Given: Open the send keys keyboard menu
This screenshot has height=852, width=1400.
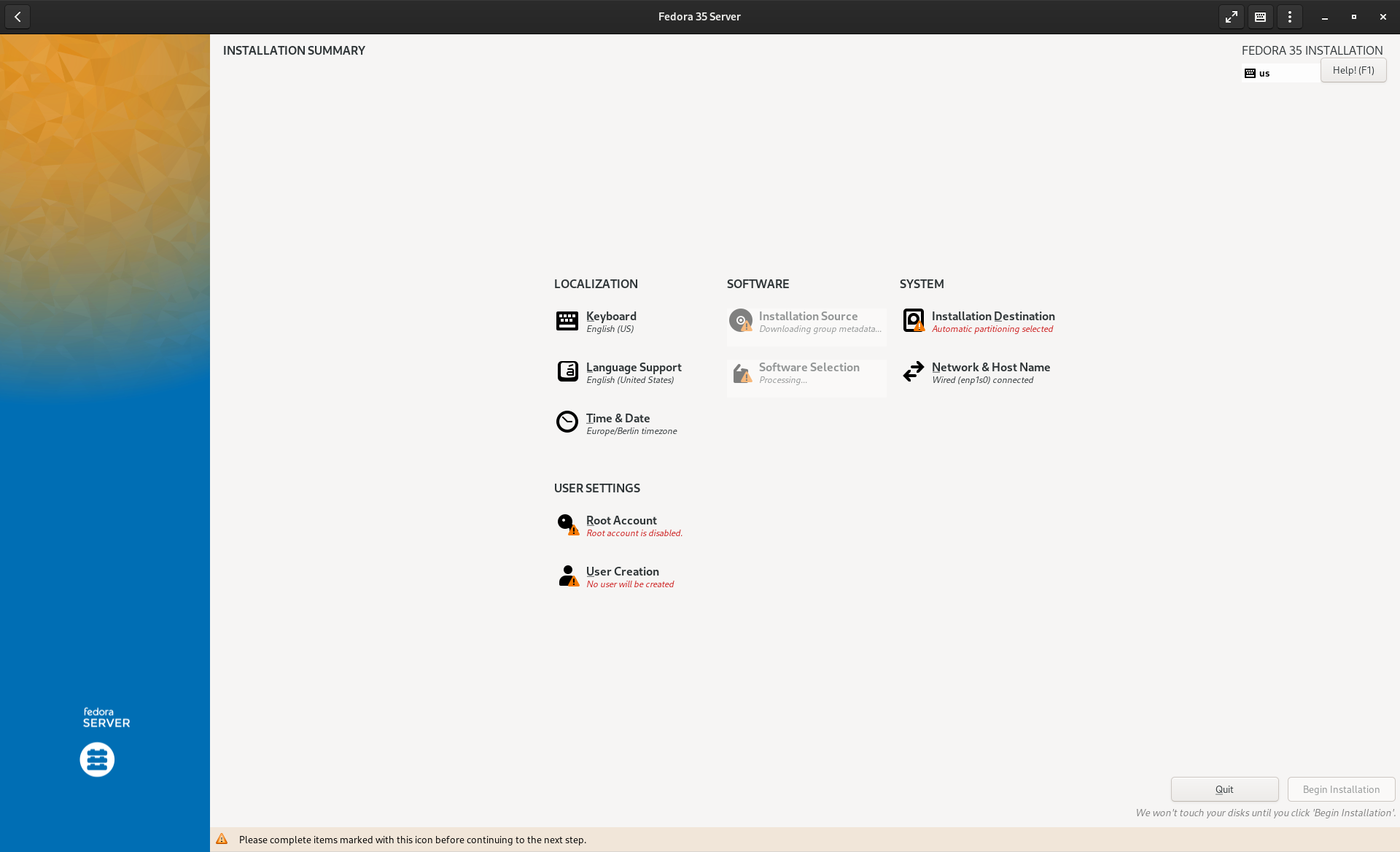Looking at the screenshot, I should coord(1261,17).
